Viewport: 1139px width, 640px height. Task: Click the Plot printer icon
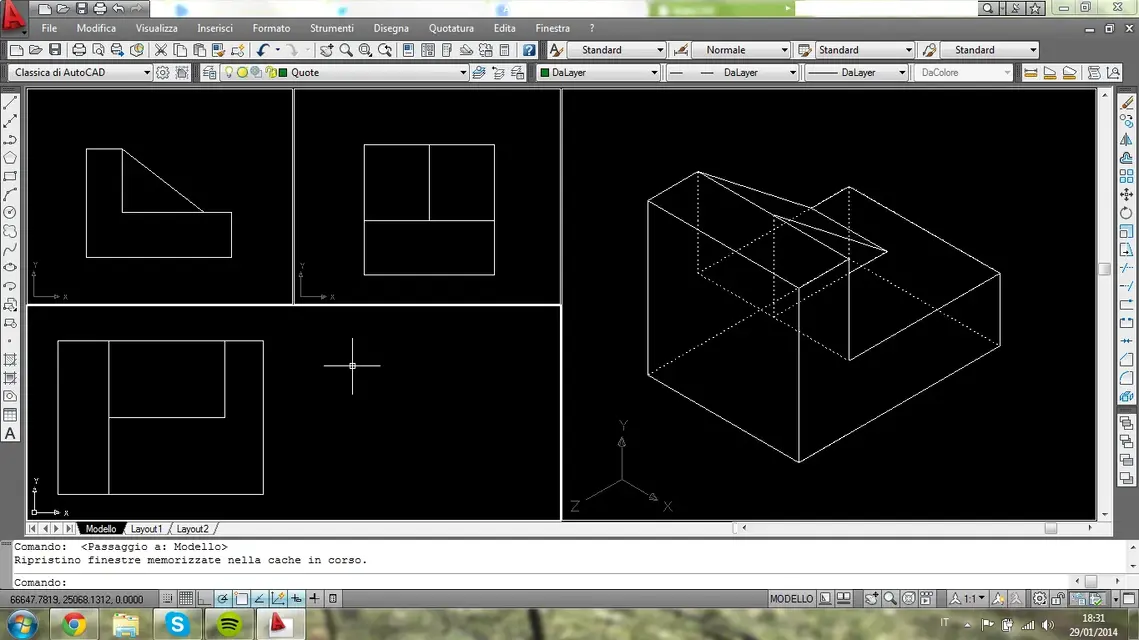79,50
